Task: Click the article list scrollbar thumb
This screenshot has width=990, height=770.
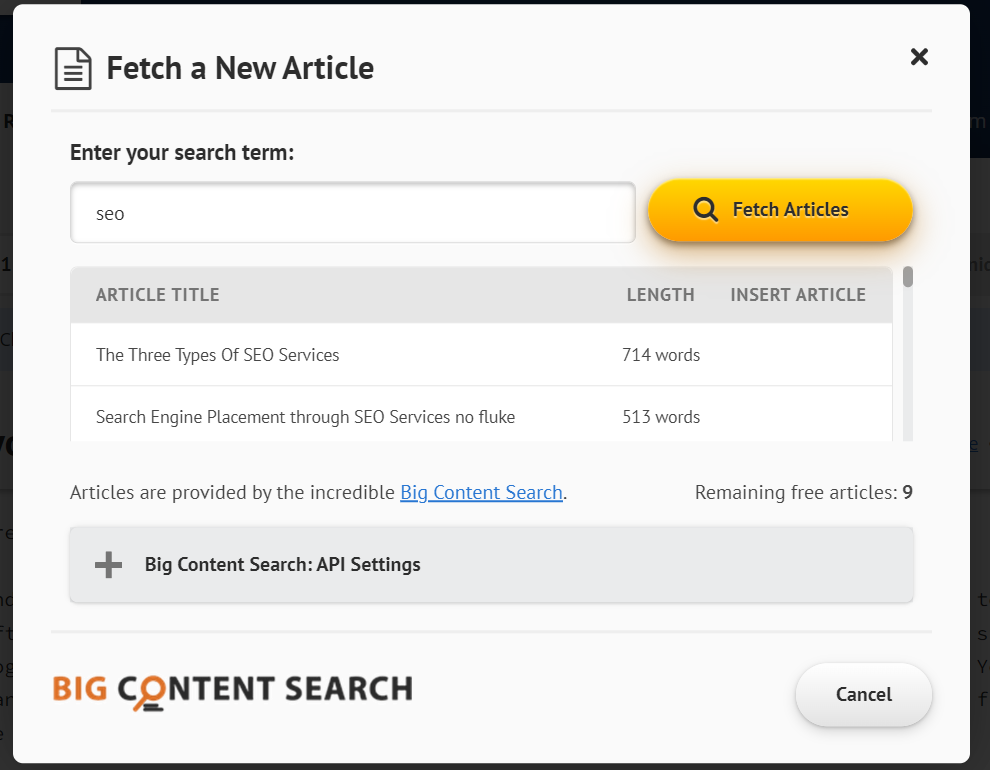Action: [908, 277]
